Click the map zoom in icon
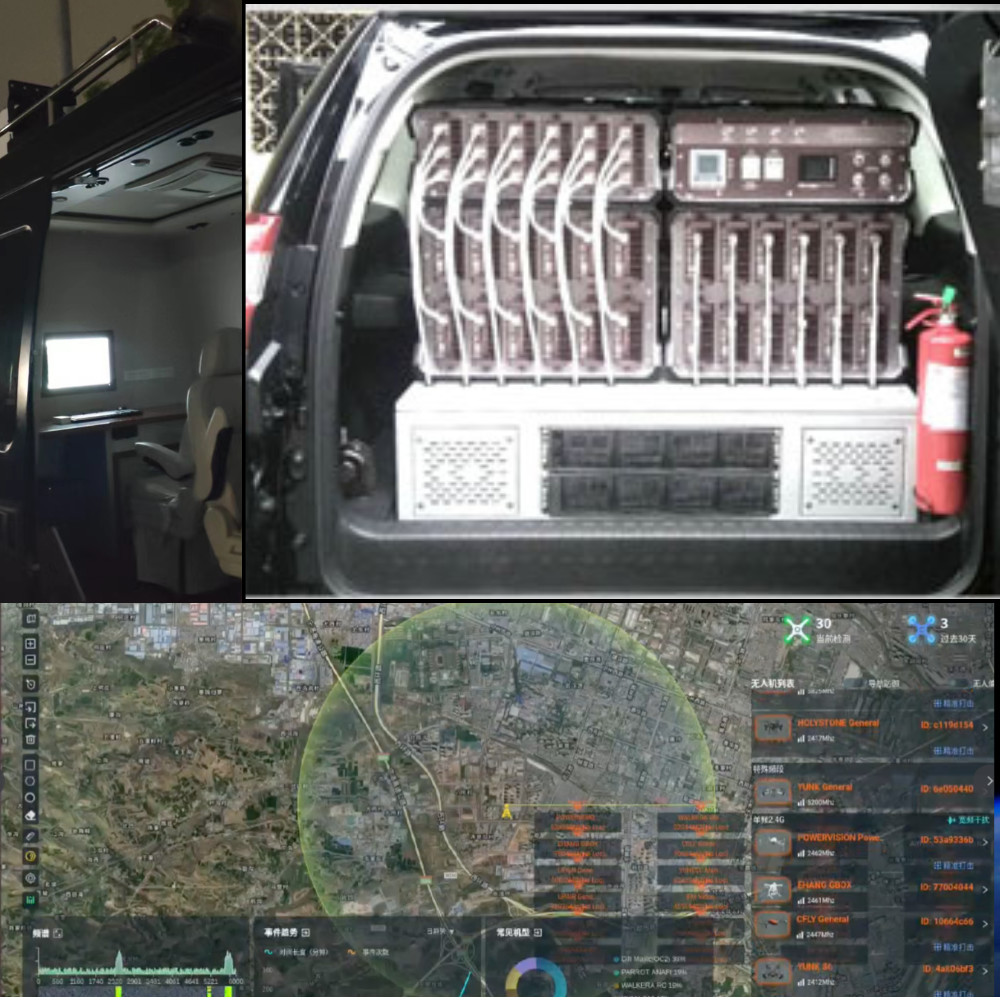 (x=30, y=643)
